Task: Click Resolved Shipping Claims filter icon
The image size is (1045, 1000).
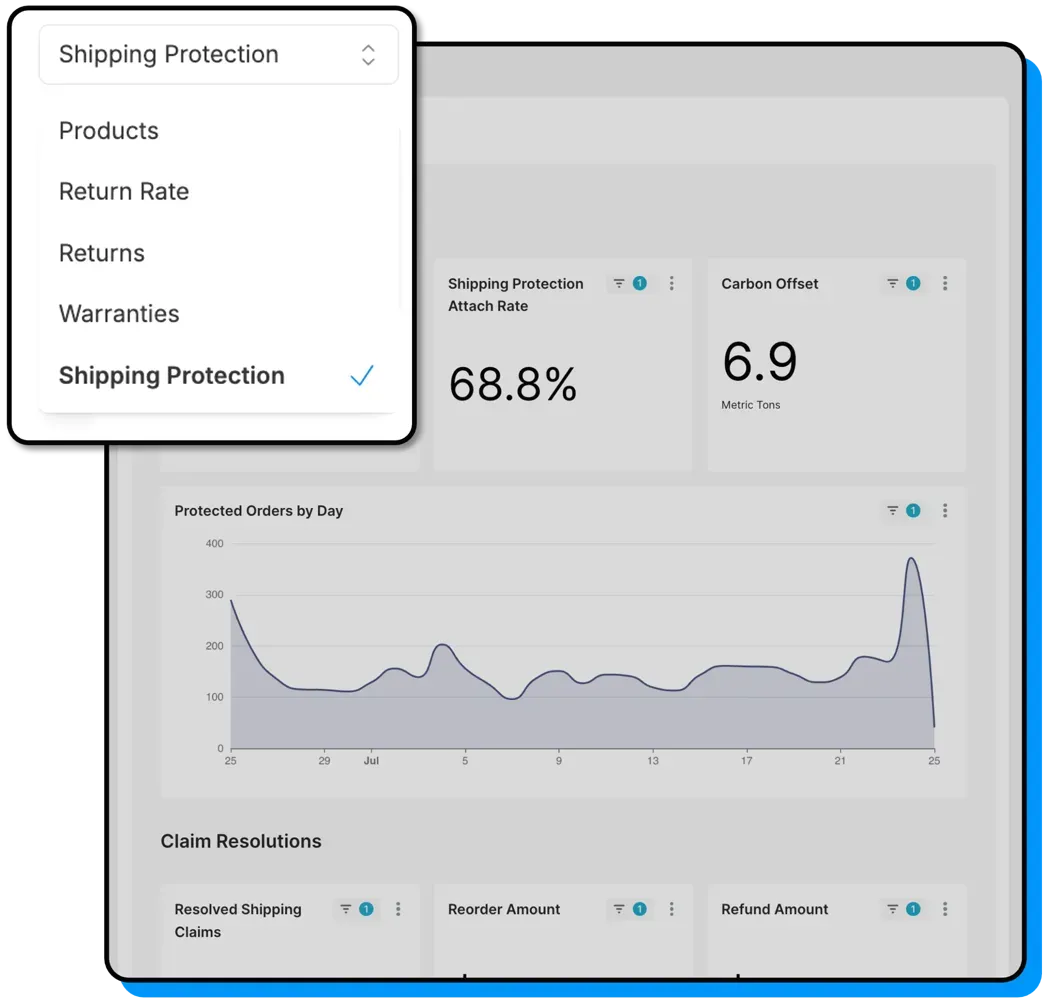Action: (x=346, y=909)
